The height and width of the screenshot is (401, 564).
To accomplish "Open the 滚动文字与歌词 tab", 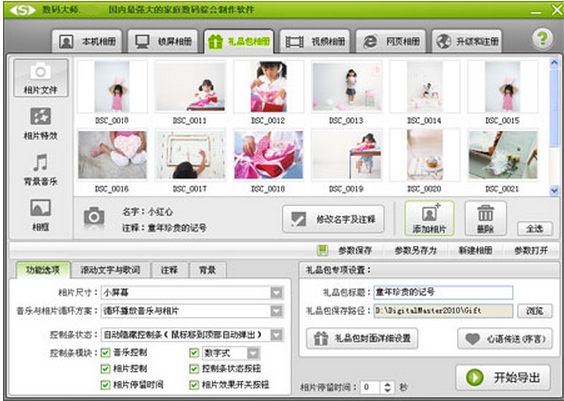I will pyautogui.click(x=110, y=270).
